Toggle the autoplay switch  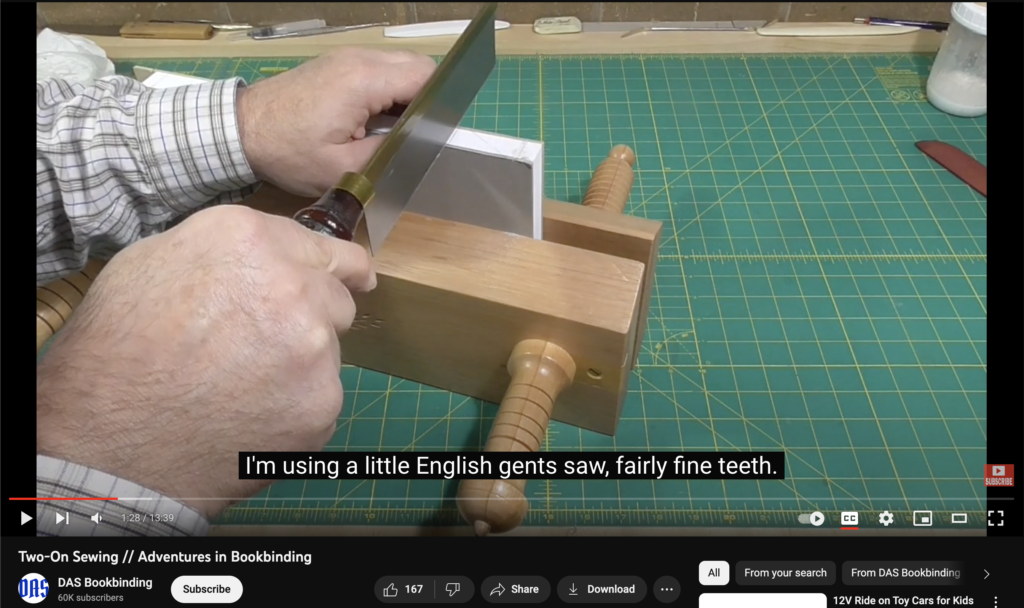[811, 519]
